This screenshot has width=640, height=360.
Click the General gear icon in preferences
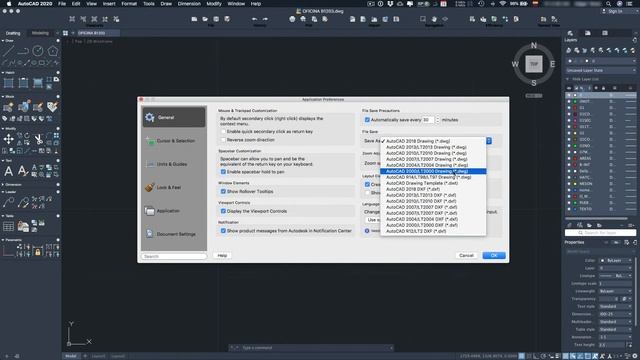150,118
